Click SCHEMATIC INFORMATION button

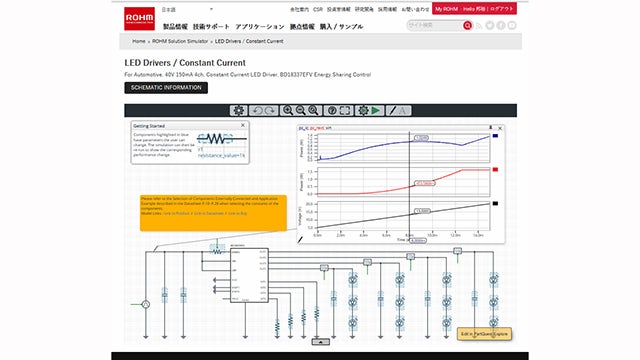coord(166,88)
